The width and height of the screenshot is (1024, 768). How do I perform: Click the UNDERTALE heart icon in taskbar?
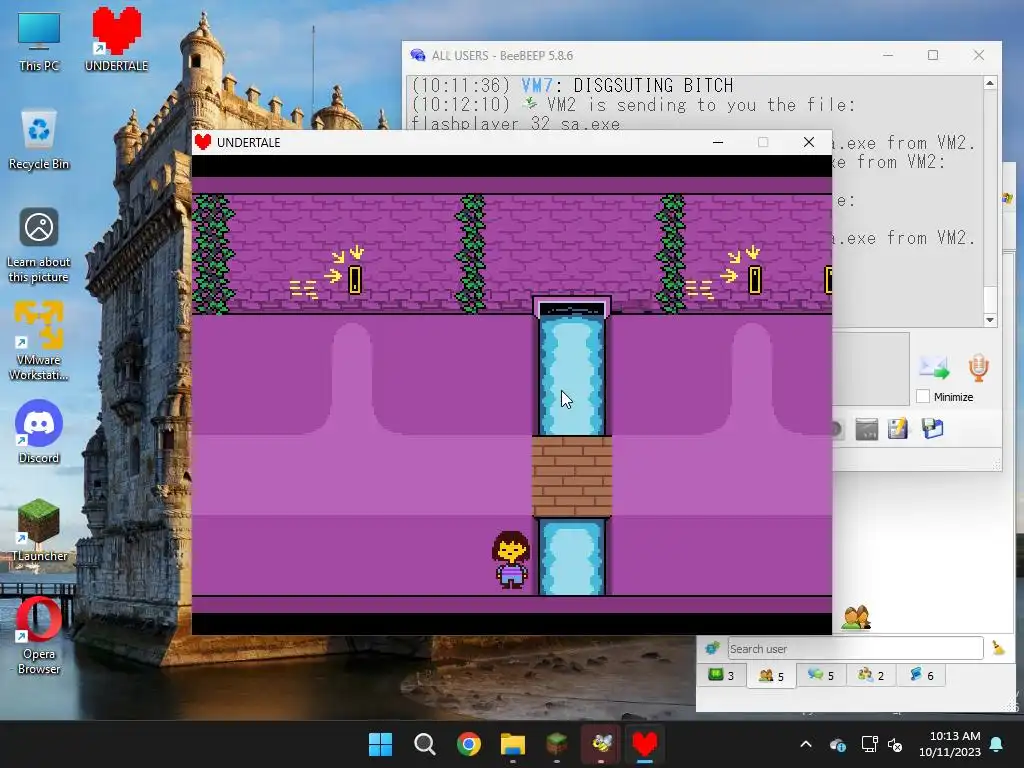(x=645, y=744)
